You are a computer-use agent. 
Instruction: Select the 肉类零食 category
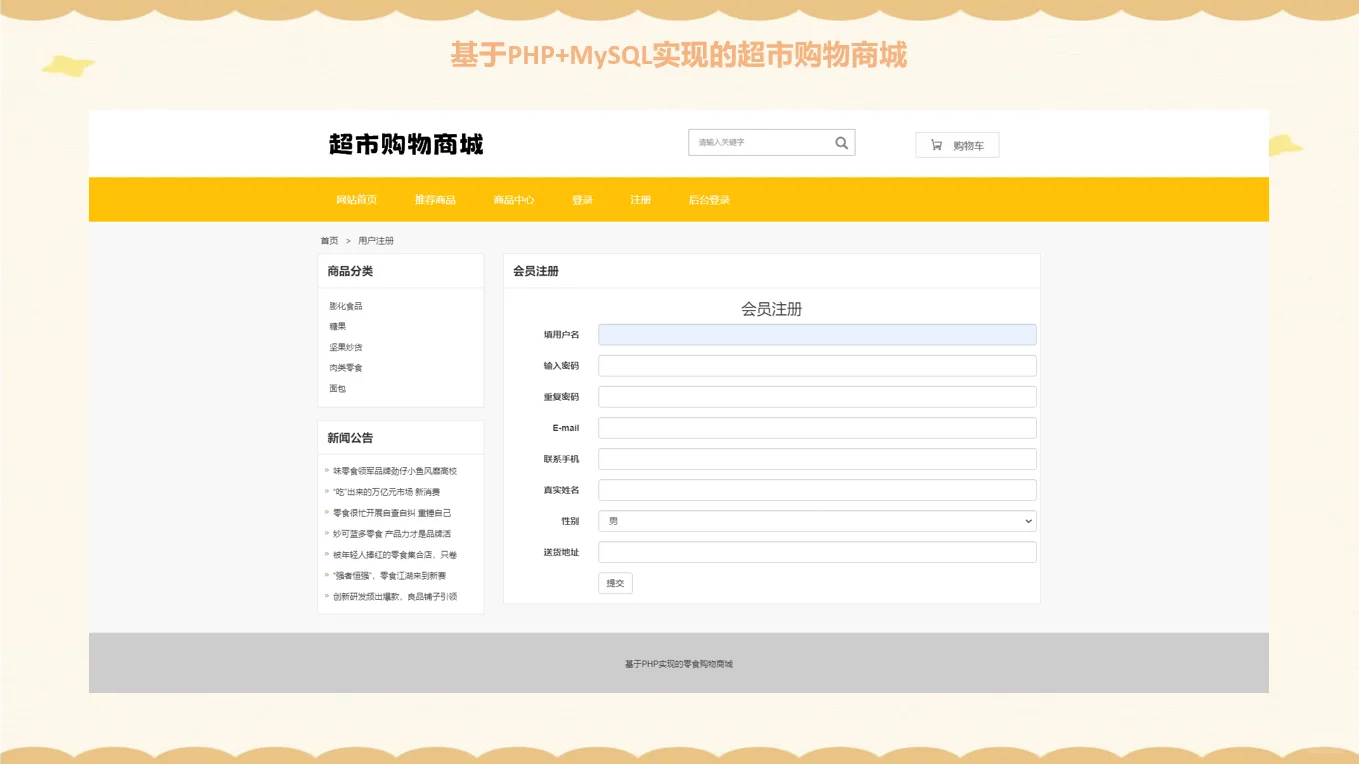point(344,367)
